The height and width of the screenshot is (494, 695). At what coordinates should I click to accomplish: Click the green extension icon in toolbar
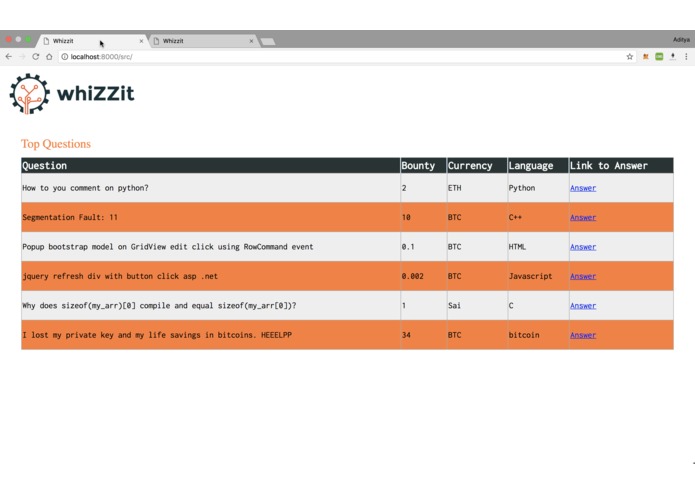pyautogui.click(x=660, y=57)
